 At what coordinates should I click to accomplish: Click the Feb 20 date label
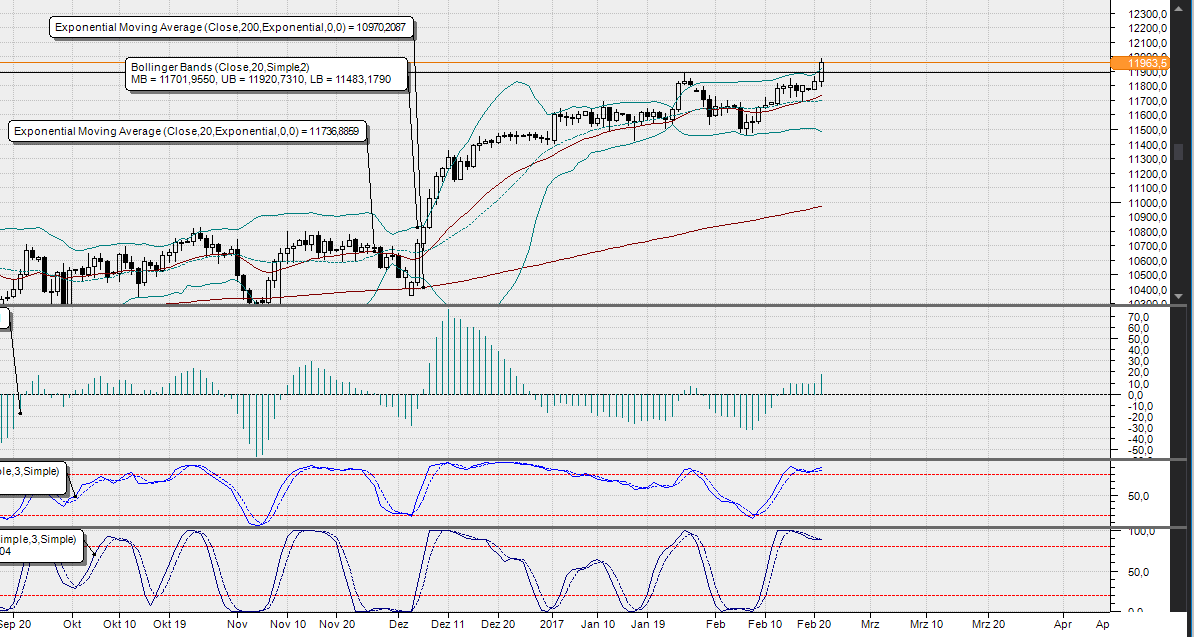[x=813, y=624]
